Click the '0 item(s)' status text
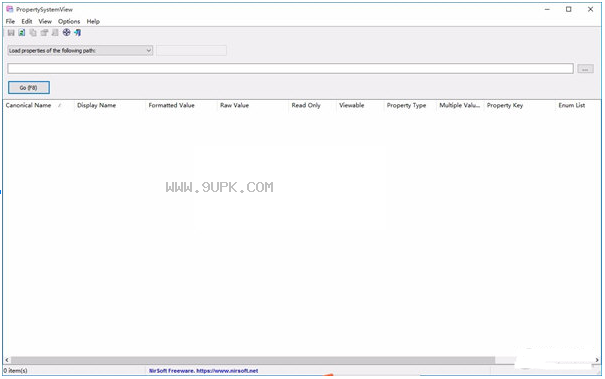This screenshot has height=379, width=605. pyautogui.click(x=16, y=371)
